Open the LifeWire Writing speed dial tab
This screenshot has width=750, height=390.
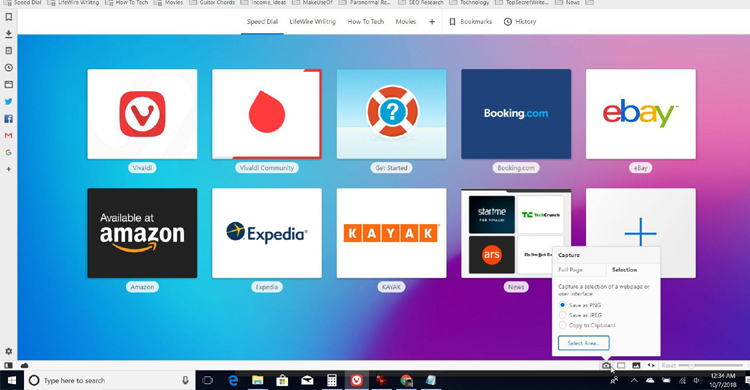click(x=312, y=22)
